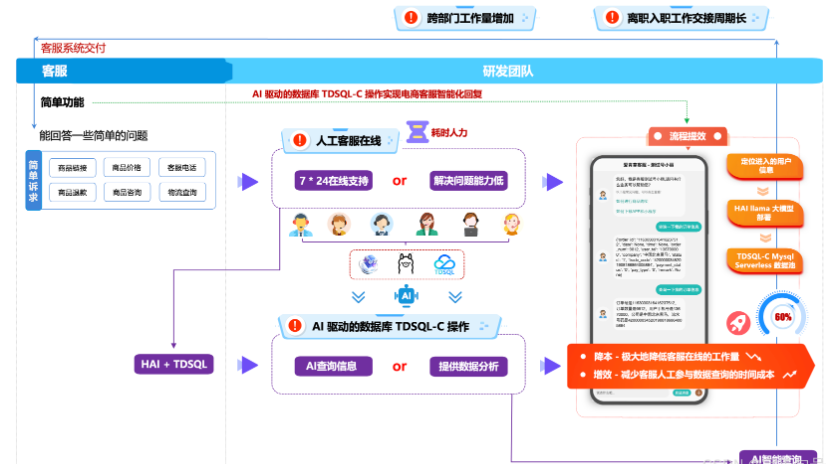Click the blue double chevron right of the AI robot

click(455, 297)
